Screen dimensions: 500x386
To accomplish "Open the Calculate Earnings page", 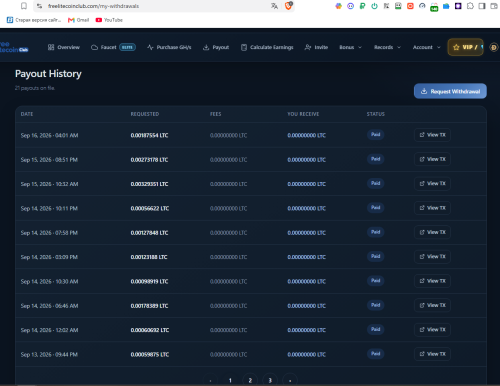I will tap(267, 47).
